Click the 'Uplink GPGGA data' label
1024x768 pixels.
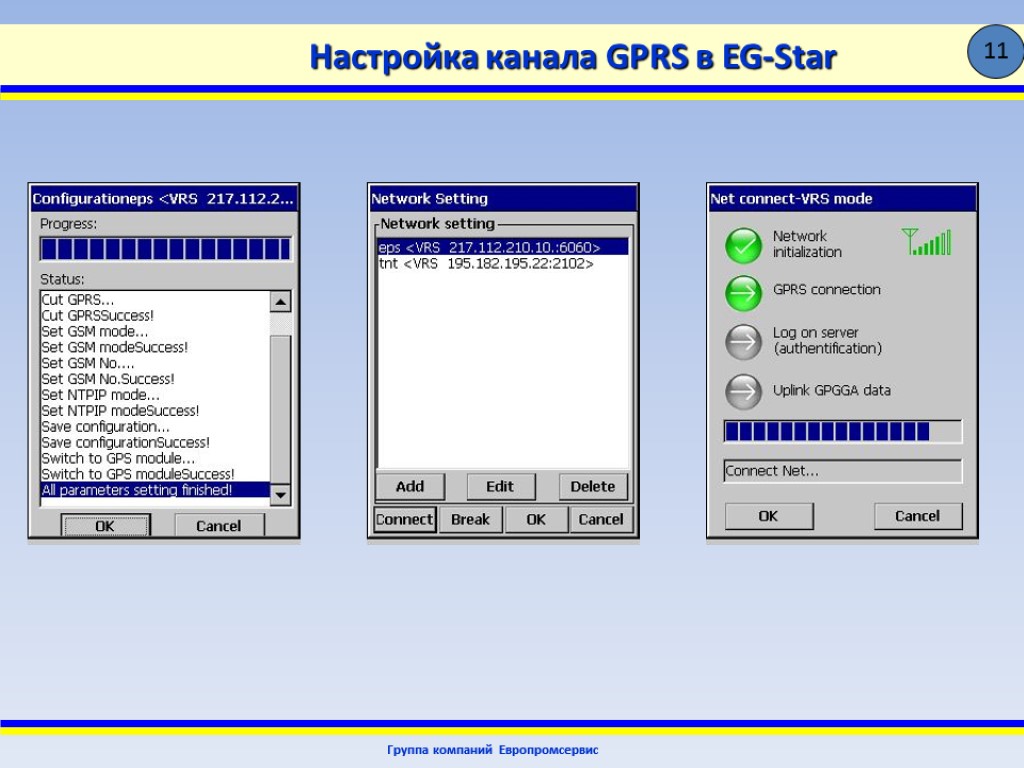[x=831, y=390]
